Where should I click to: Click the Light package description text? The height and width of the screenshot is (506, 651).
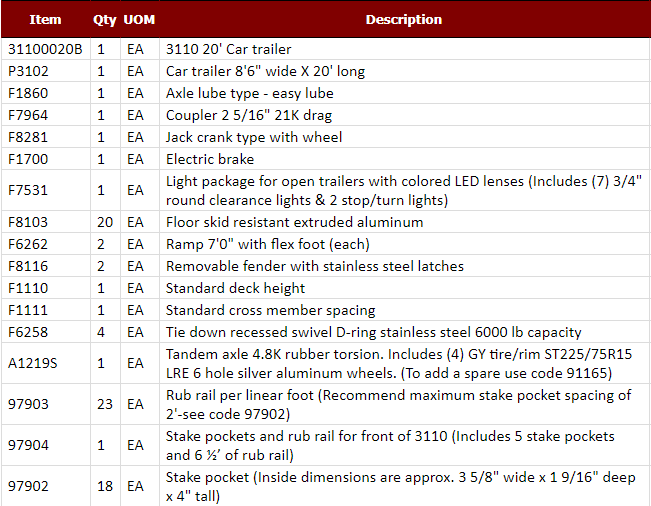coord(400,190)
